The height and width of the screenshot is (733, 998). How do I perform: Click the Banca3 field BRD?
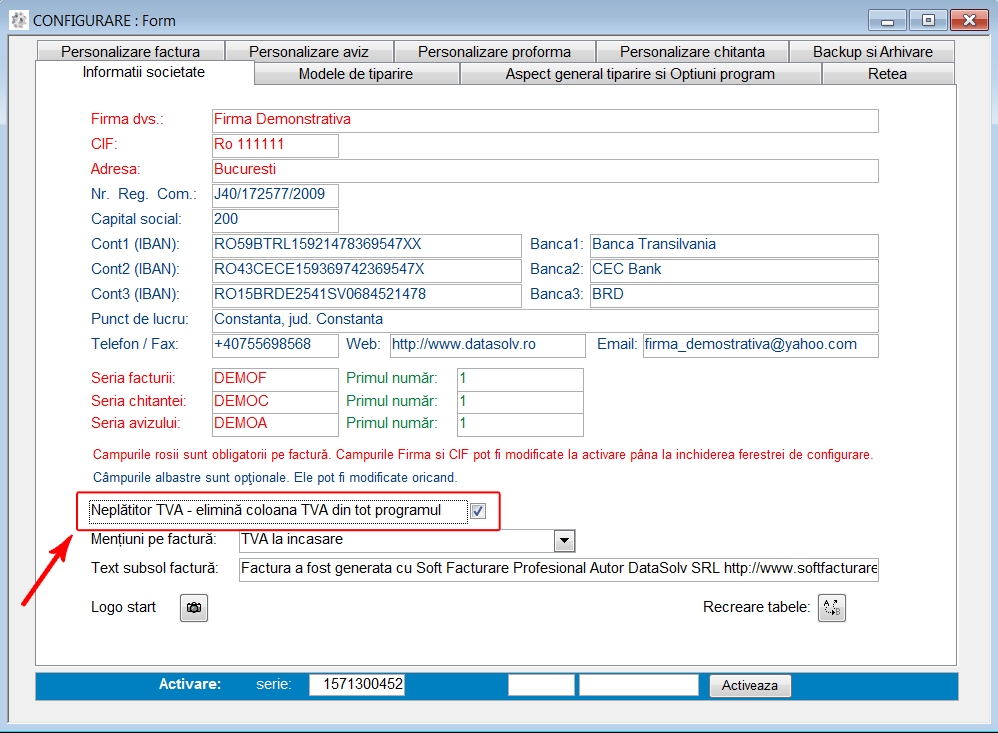click(734, 295)
